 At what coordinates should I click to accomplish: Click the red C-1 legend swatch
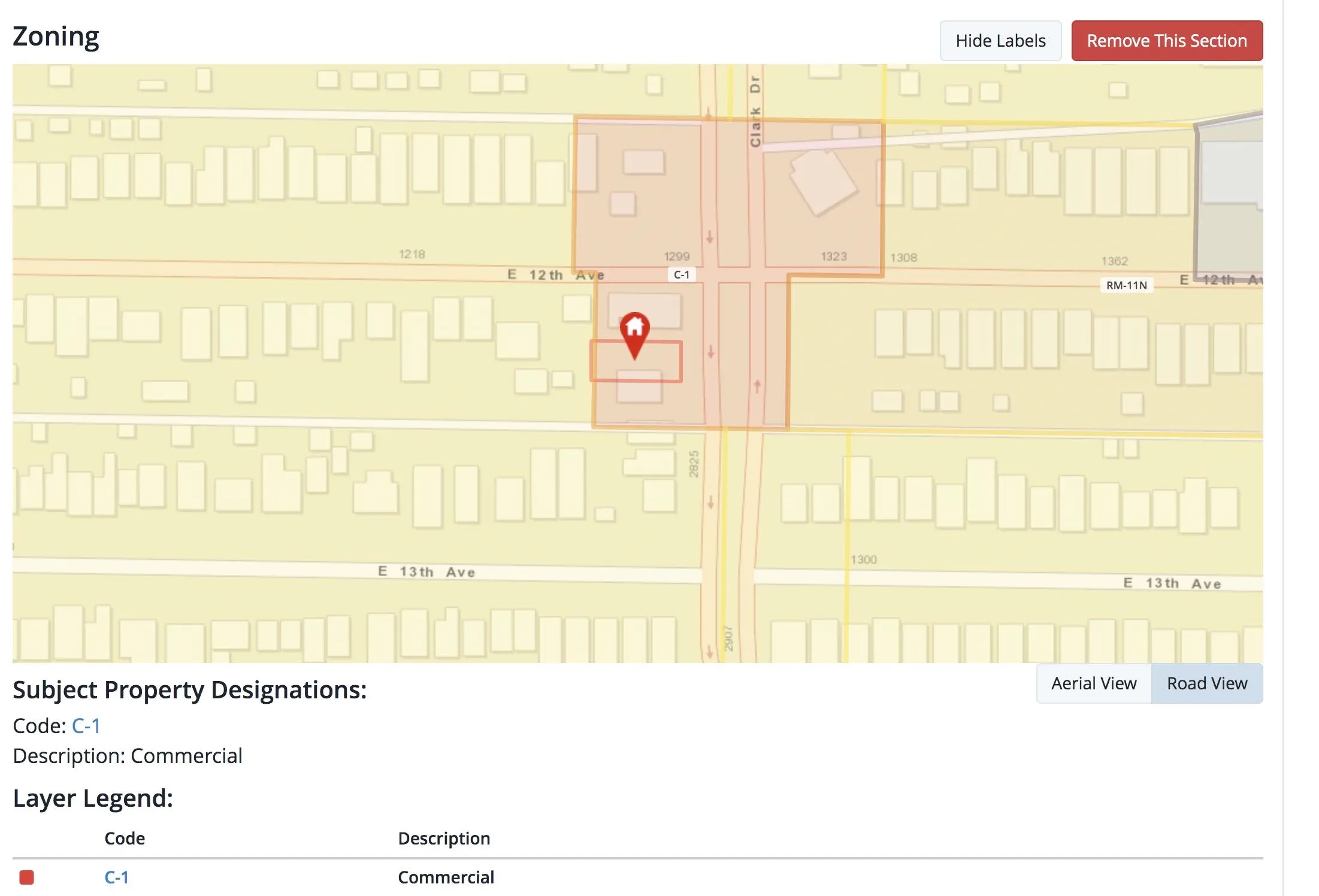[26, 877]
